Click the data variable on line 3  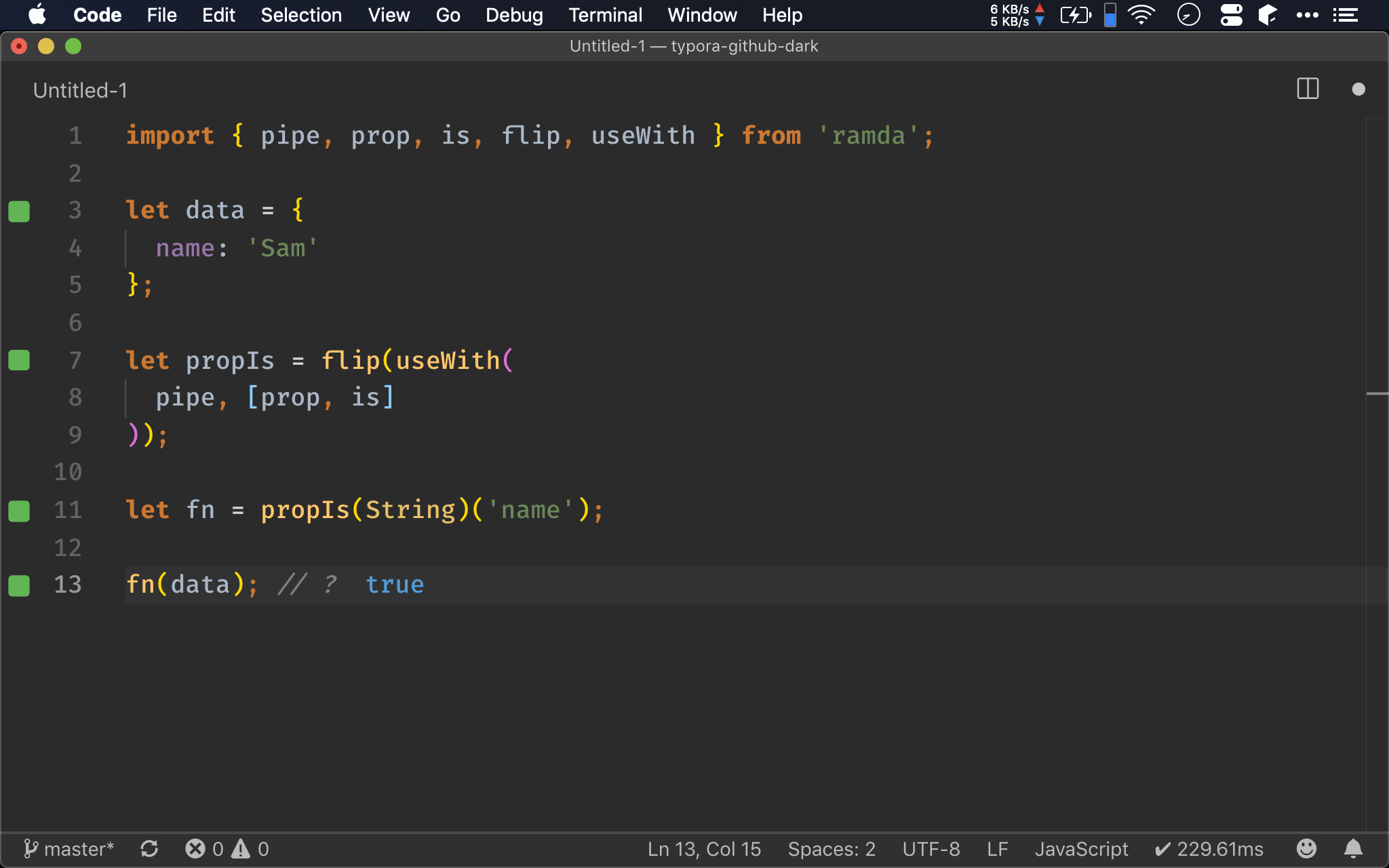click(x=214, y=210)
